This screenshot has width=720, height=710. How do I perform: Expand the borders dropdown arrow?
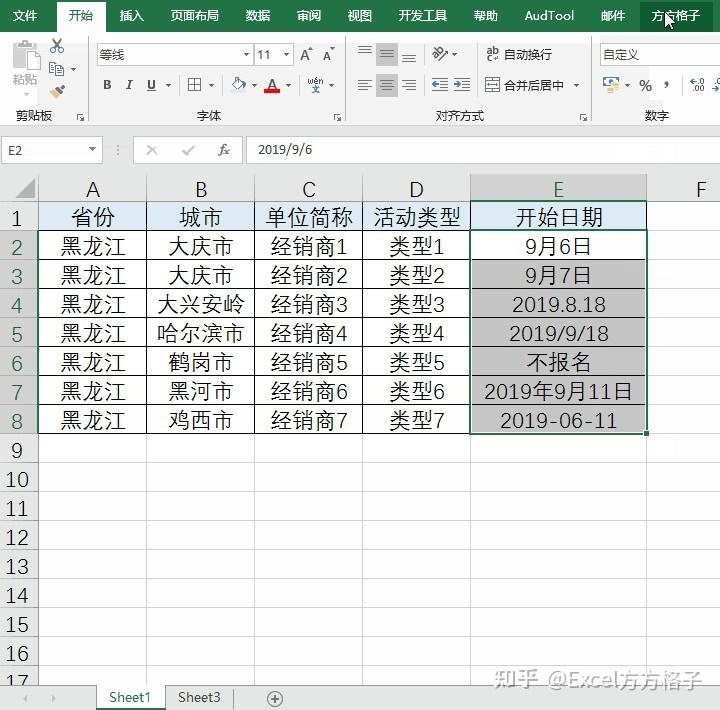[x=211, y=85]
